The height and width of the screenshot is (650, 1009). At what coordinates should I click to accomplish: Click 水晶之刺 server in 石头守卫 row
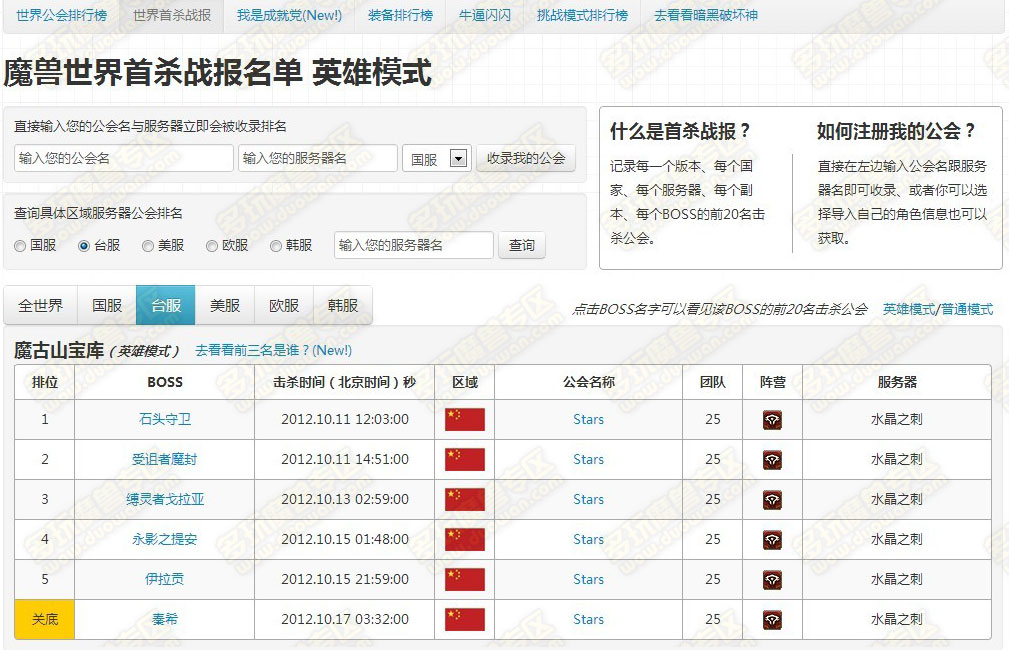click(896, 420)
